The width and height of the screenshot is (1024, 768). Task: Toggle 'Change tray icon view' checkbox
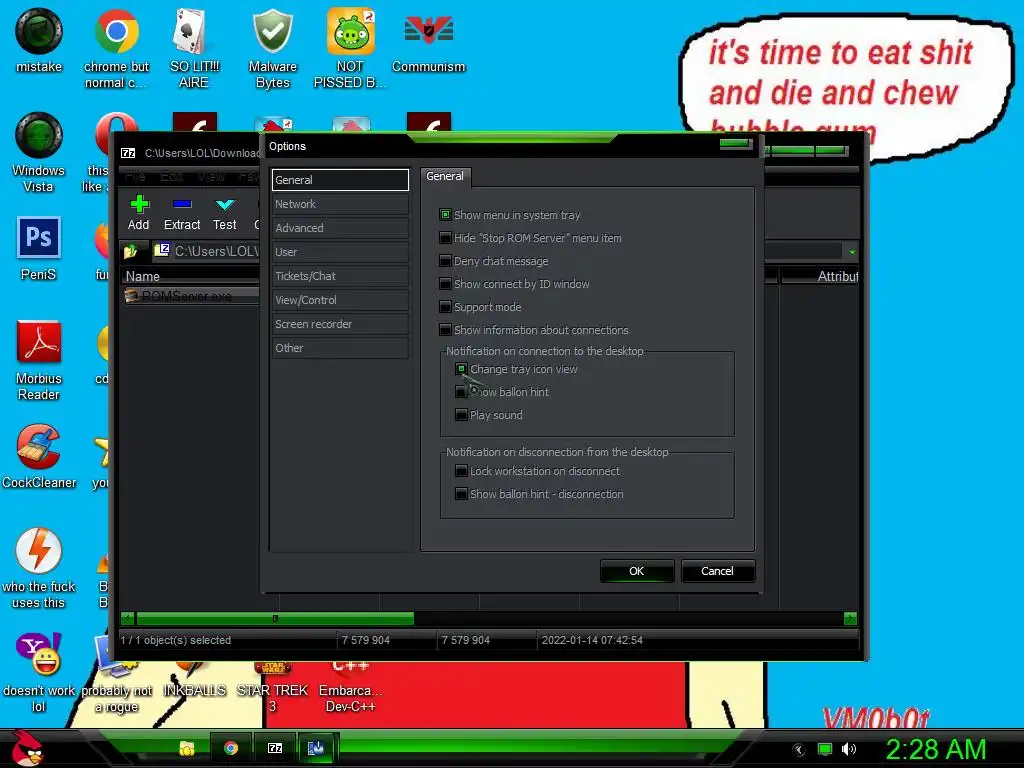(461, 369)
